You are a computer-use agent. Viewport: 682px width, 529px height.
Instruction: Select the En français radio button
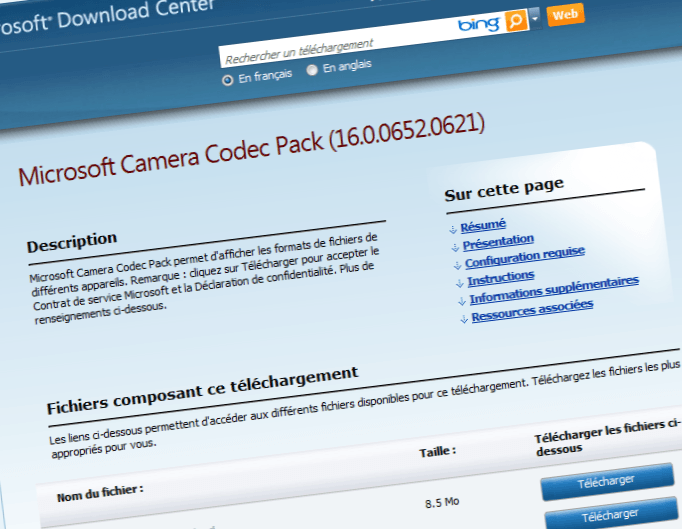227,80
